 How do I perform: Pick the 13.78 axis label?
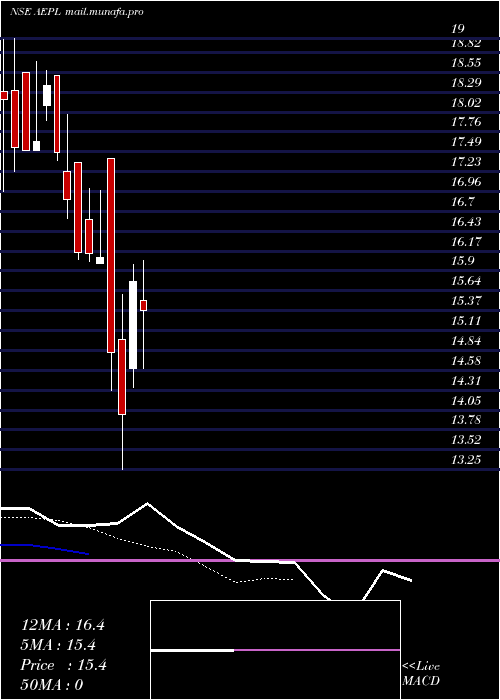click(466, 420)
